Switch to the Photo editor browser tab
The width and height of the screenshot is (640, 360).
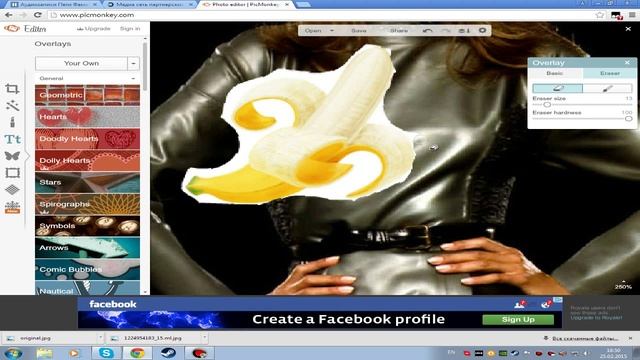click(x=247, y=4)
